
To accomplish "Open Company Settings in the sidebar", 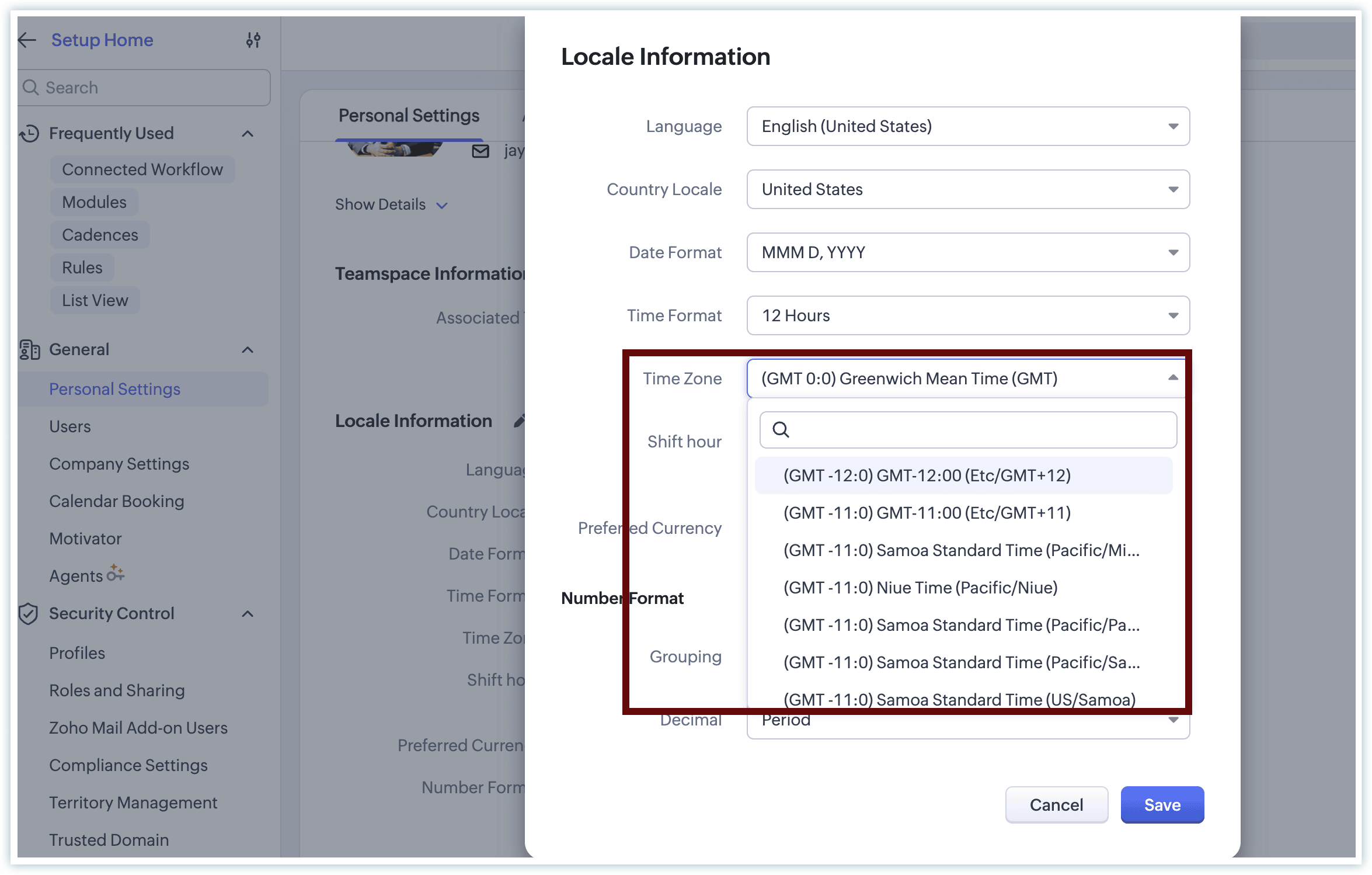I will (x=119, y=464).
